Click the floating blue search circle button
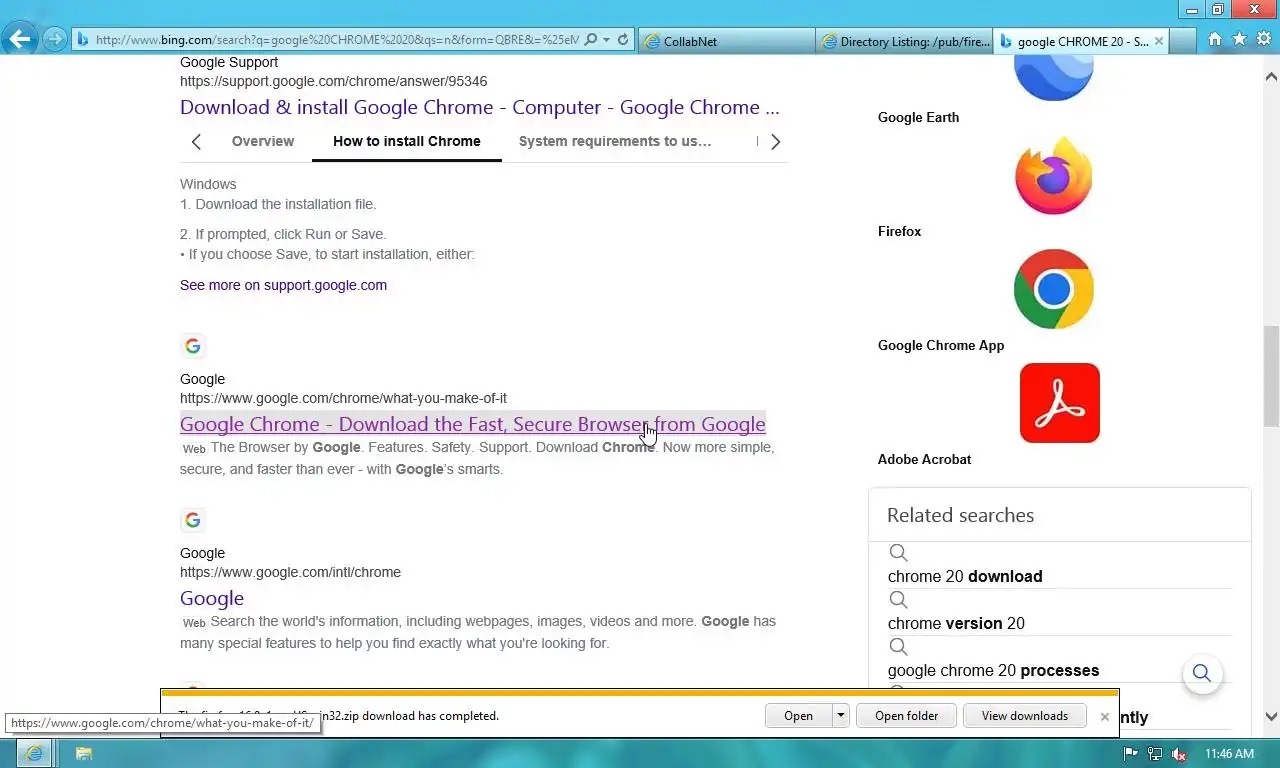1280x768 pixels. (1202, 673)
